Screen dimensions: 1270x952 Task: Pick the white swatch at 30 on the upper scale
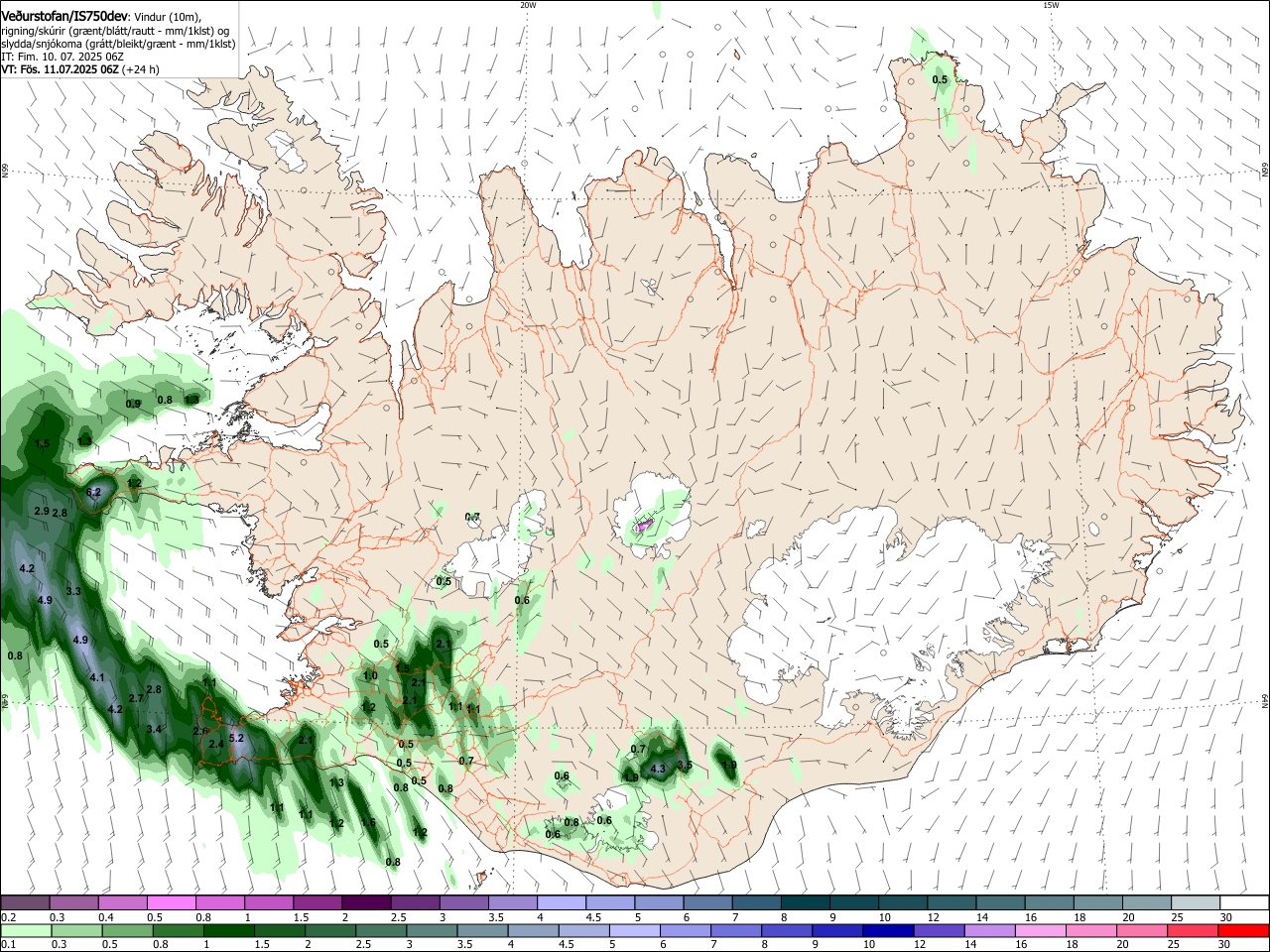point(1244,903)
